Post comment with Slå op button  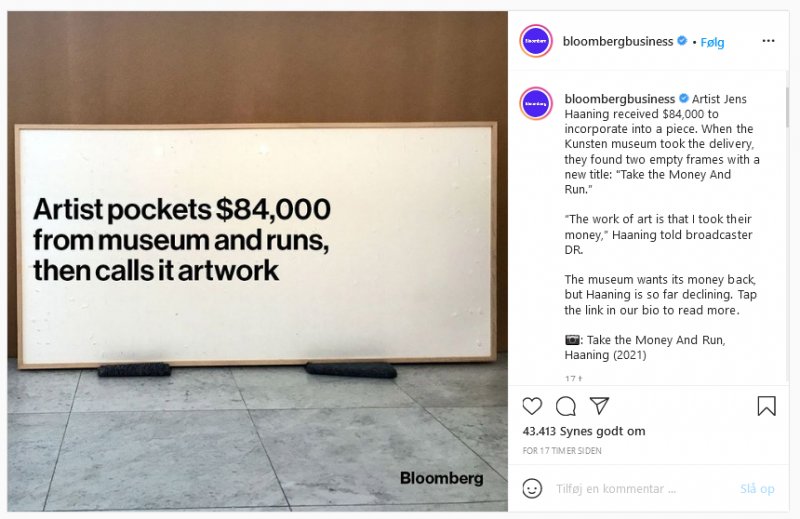pyautogui.click(x=757, y=489)
